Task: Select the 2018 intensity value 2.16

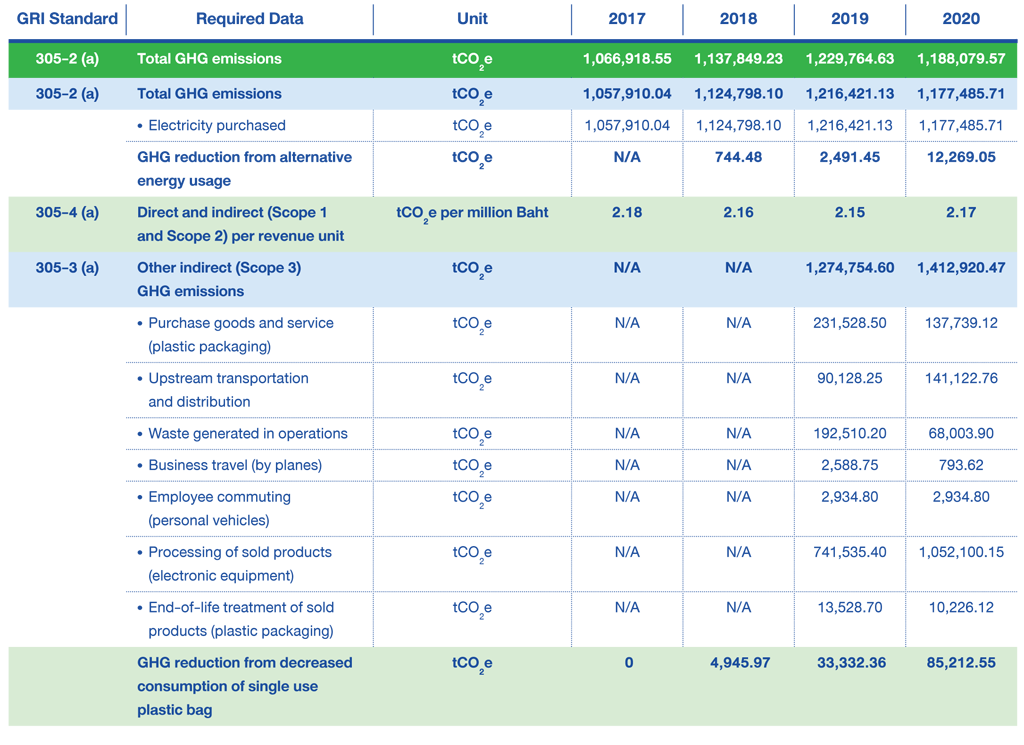Action: 738,212
